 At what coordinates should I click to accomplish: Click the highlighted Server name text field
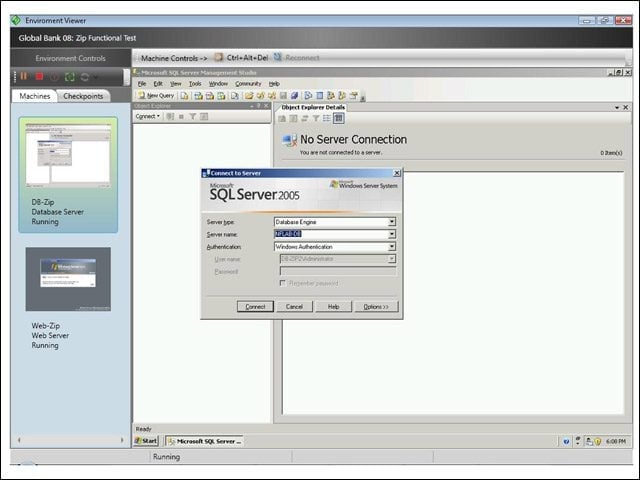331,234
